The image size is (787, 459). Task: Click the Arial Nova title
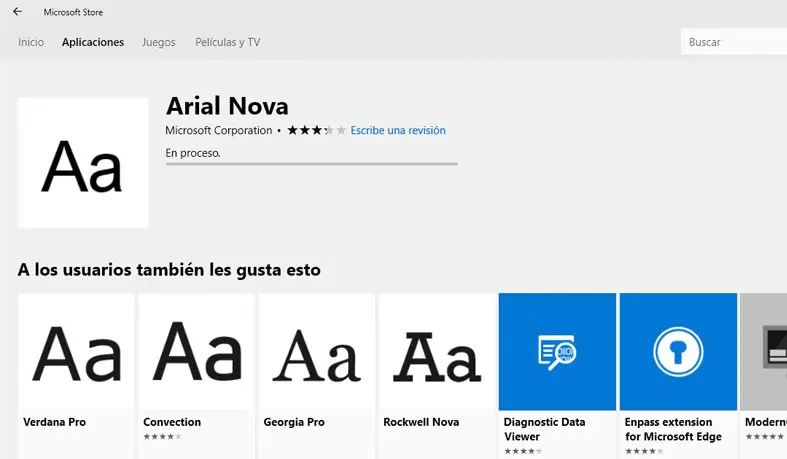point(227,106)
